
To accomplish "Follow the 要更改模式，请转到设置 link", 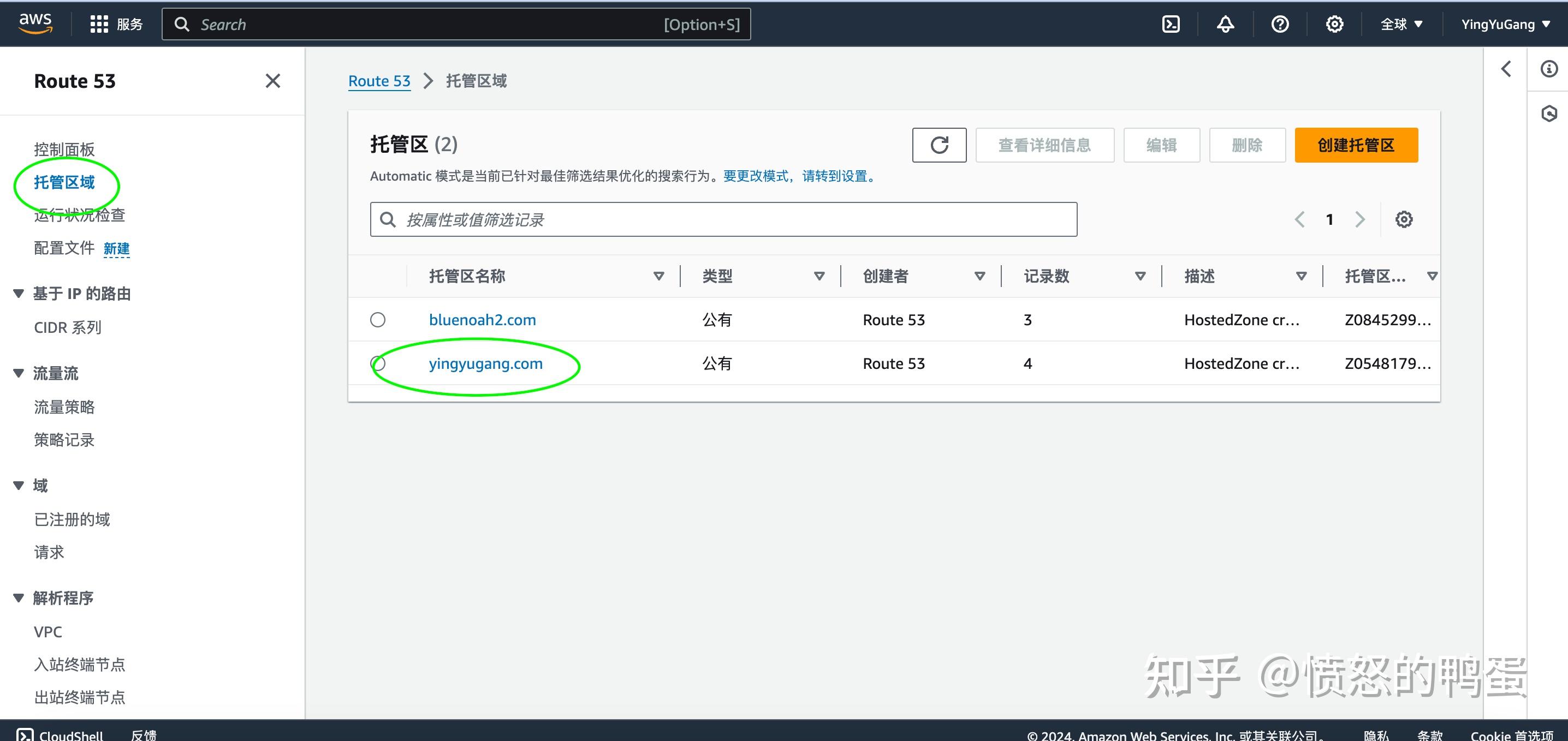I will click(x=799, y=176).
